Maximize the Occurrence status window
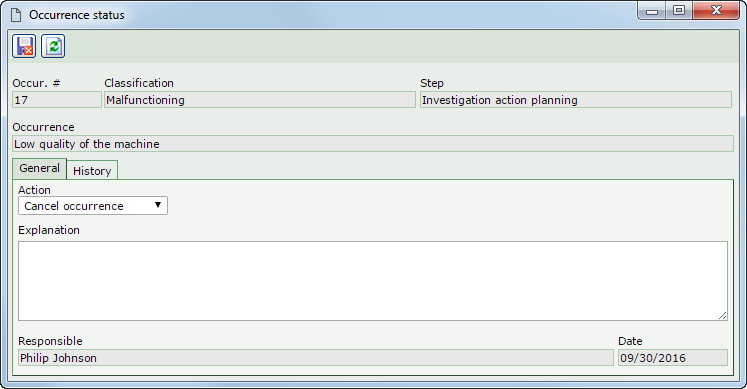Screen dimensions: 747x389 click(679, 10)
